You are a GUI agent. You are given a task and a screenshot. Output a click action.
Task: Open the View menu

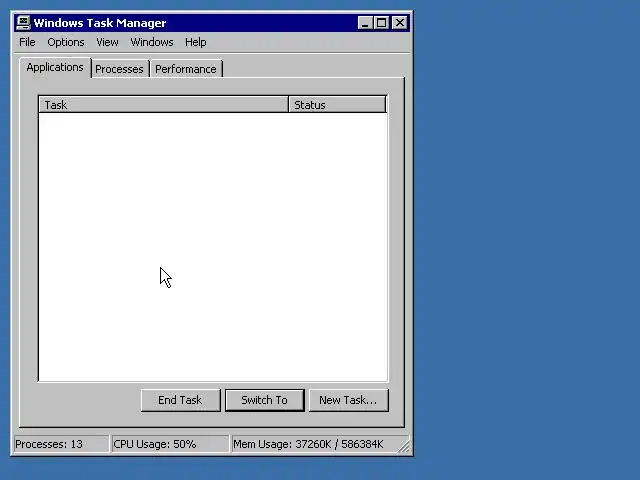[x=107, y=42]
